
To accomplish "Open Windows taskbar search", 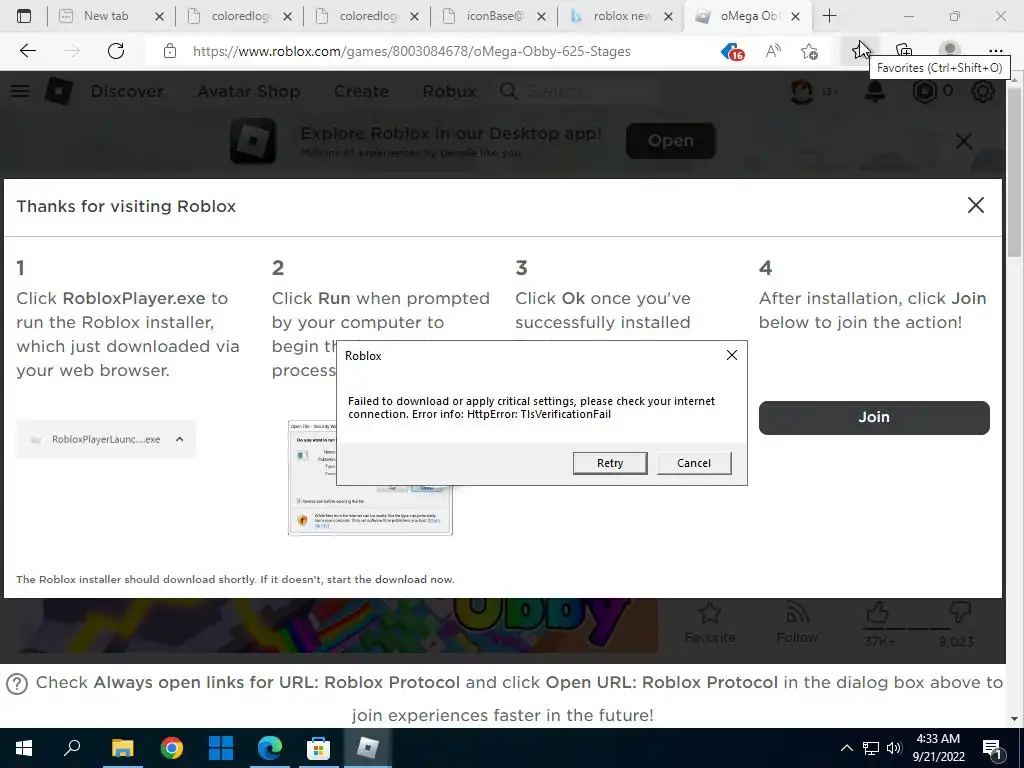I will pyautogui.click(x=72, y=748).
